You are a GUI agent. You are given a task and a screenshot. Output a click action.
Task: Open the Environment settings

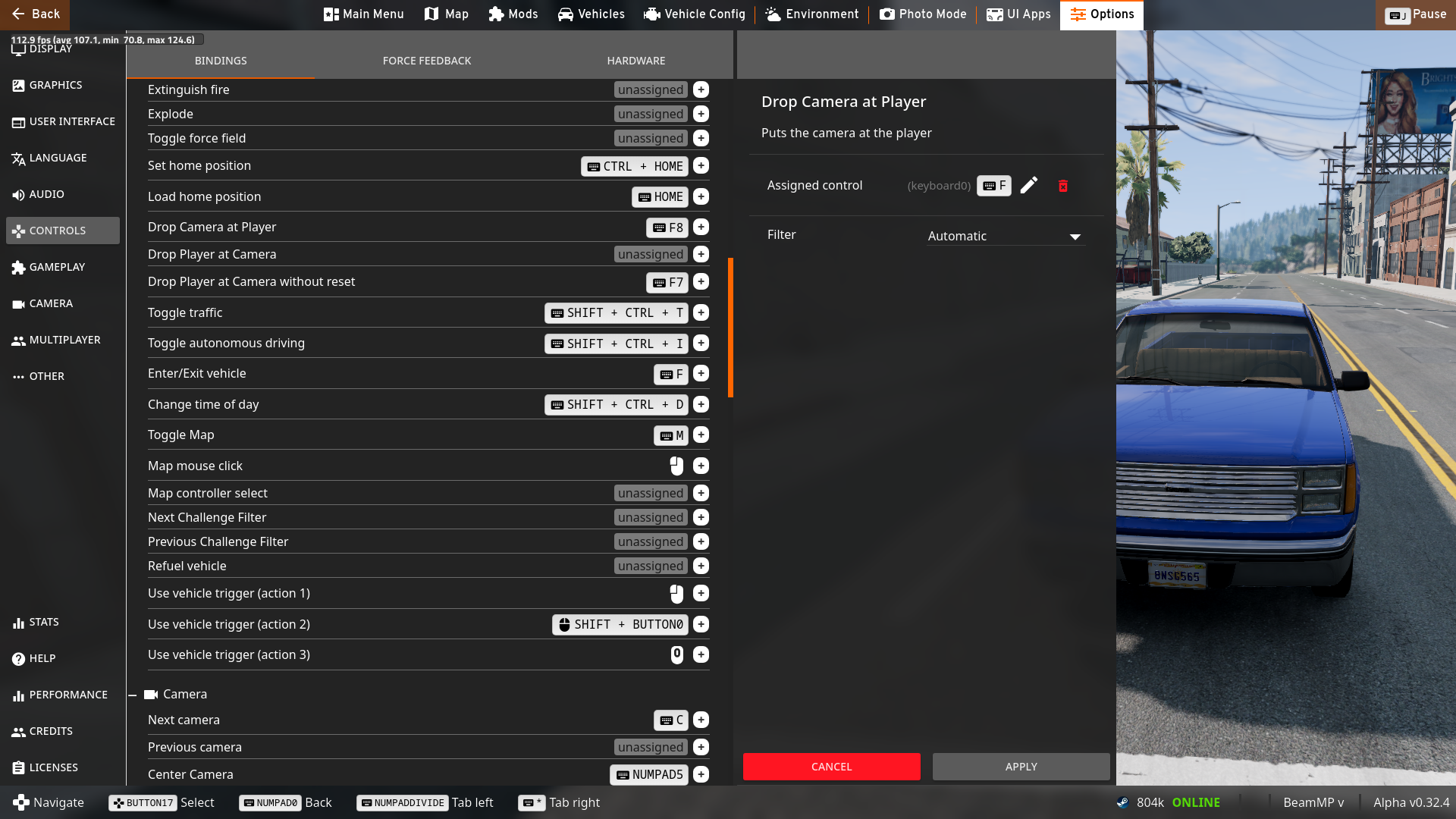pyautogui.click(x=812, y=14)
